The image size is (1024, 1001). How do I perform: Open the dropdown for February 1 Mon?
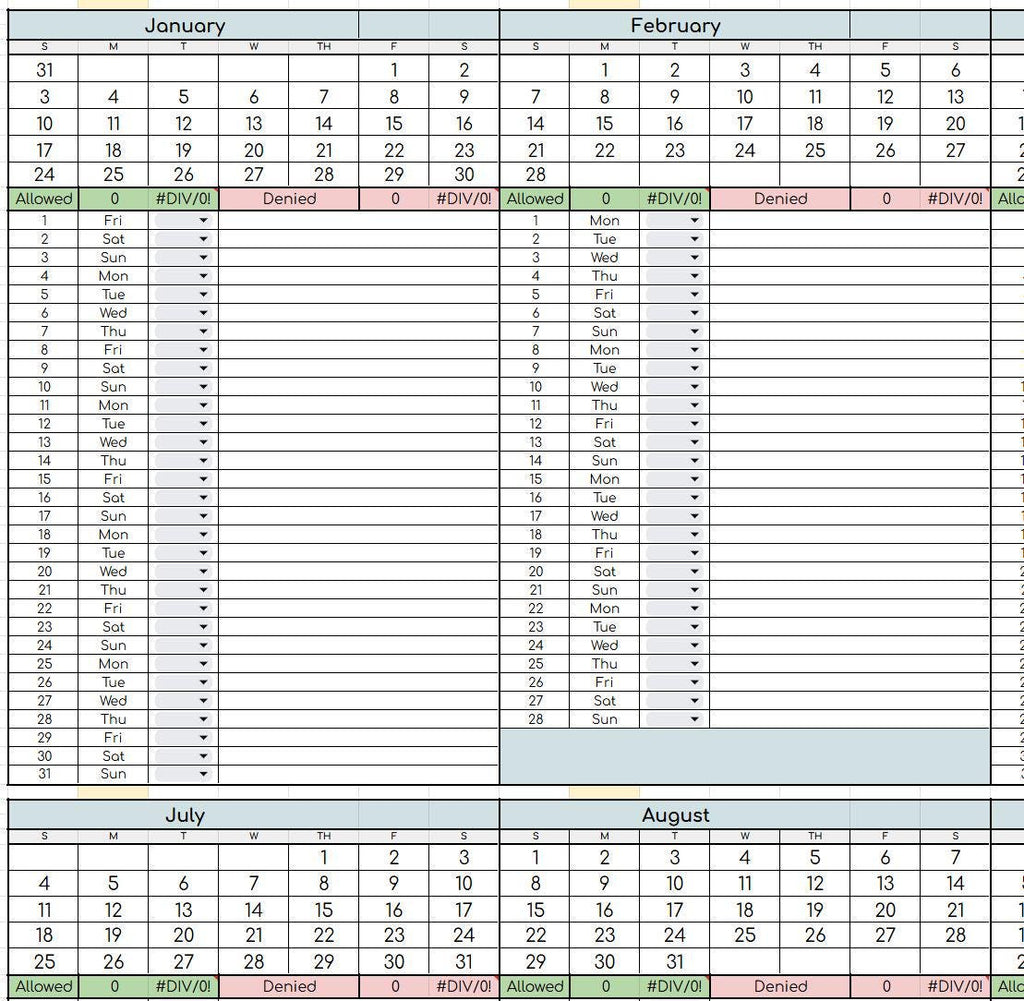tap(675, 220)
